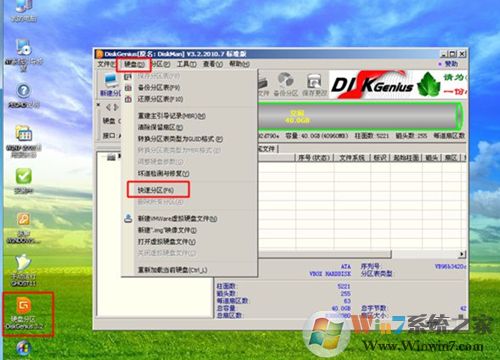Open the 文件 menu in DiskGenius
The width and height of the screenshot is (500, 360).
tap(106, 64)
